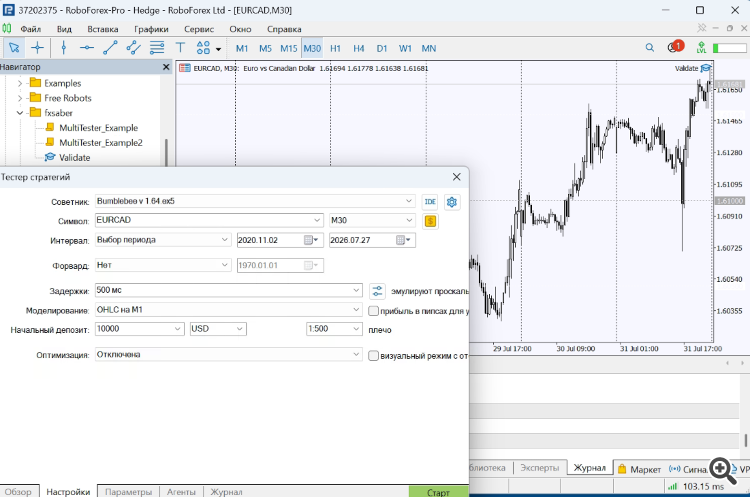Open the optimization dropdown
The height and width of the screenshot is (497, 750).
pos(356,354)
